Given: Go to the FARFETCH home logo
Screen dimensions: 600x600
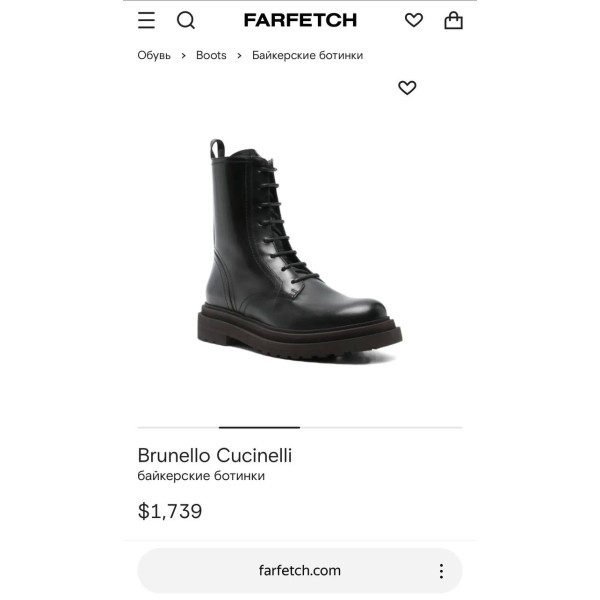Looking at the screenshot, I should pos(300,20).
